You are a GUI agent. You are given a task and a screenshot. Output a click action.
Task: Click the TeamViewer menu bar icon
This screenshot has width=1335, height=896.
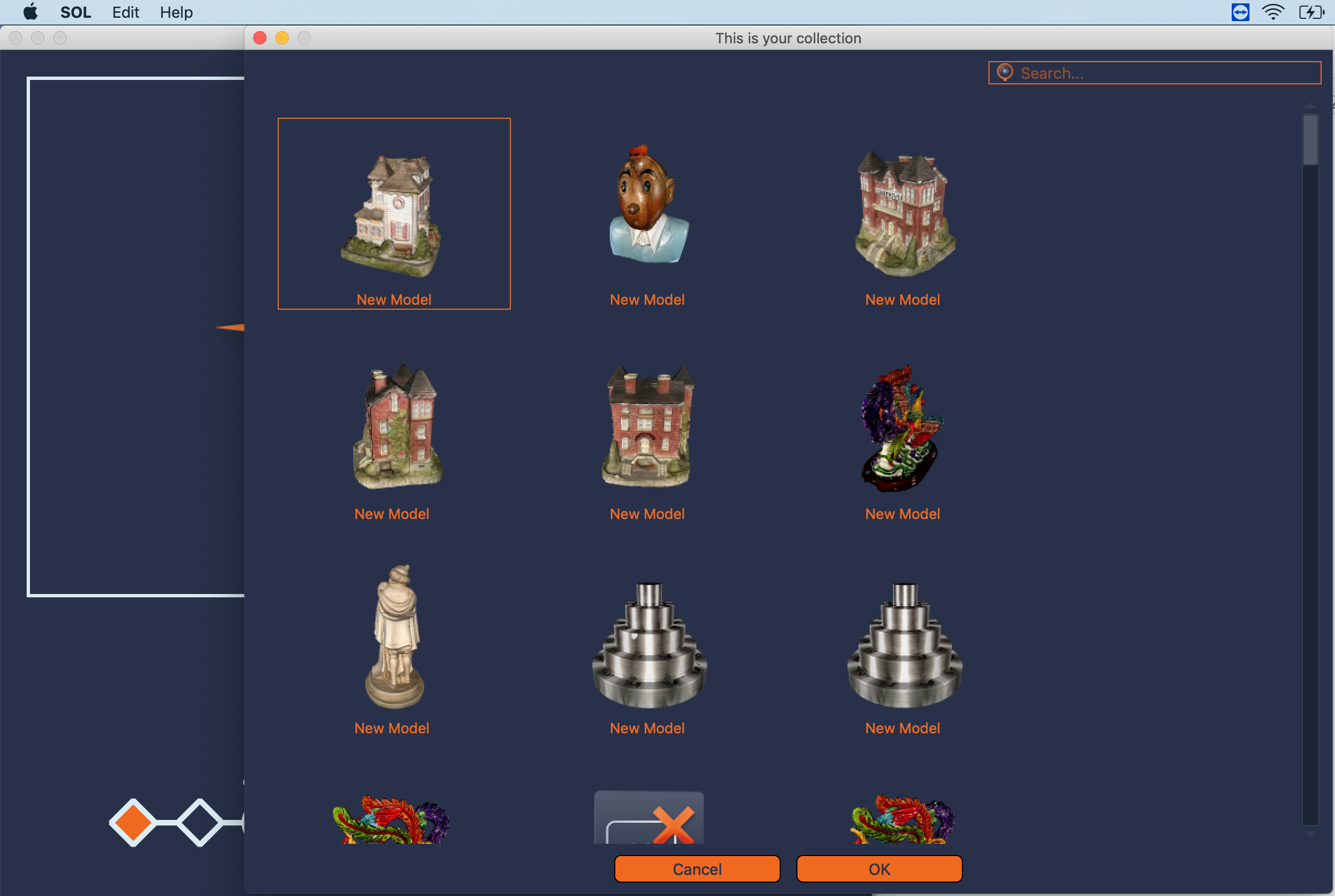1240,12
